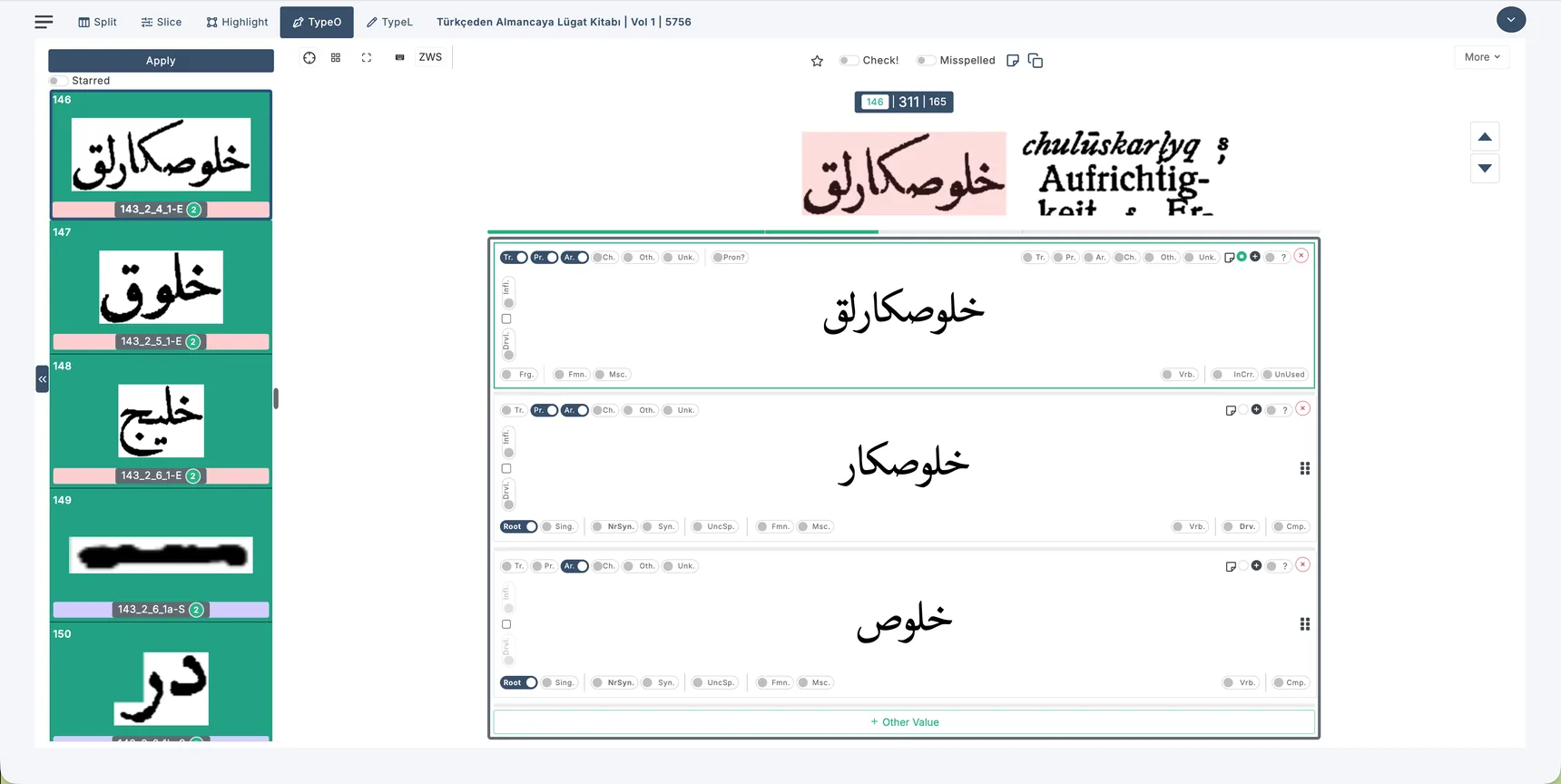Image resolution: width=1561 pixels, height=784 pixels.
Task: Remove the third value with red X
Action: click(x=1302, y=564)
